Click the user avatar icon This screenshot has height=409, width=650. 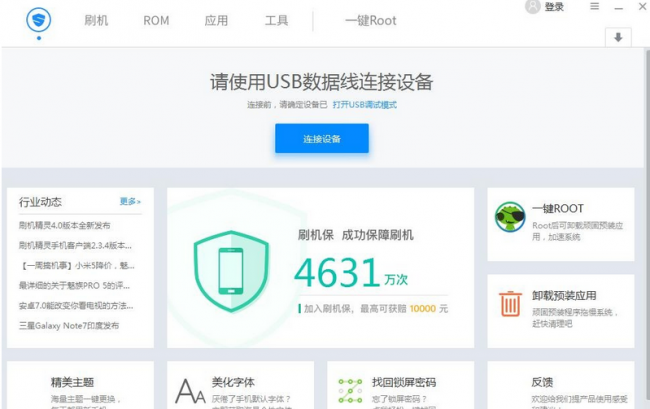[x=533, y=6]
